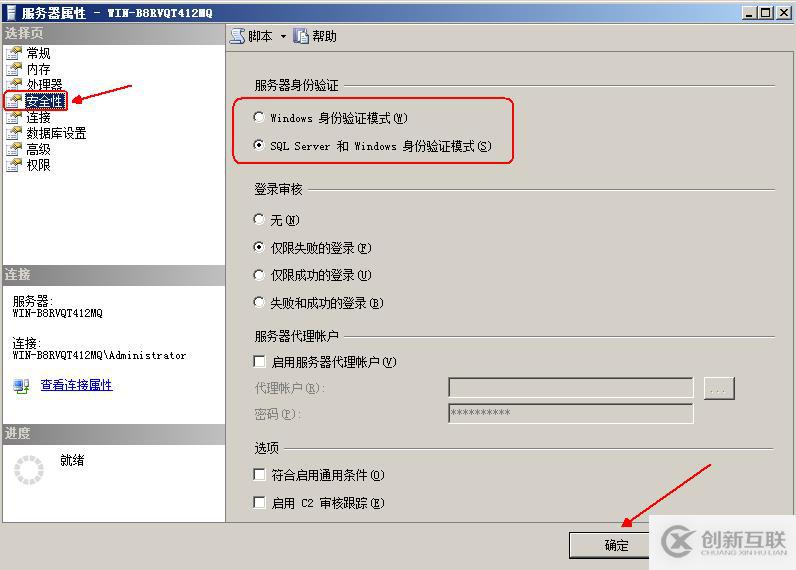Open the 连接 page icon
This screenshot has height=570, width=796.
click(14, 118)
